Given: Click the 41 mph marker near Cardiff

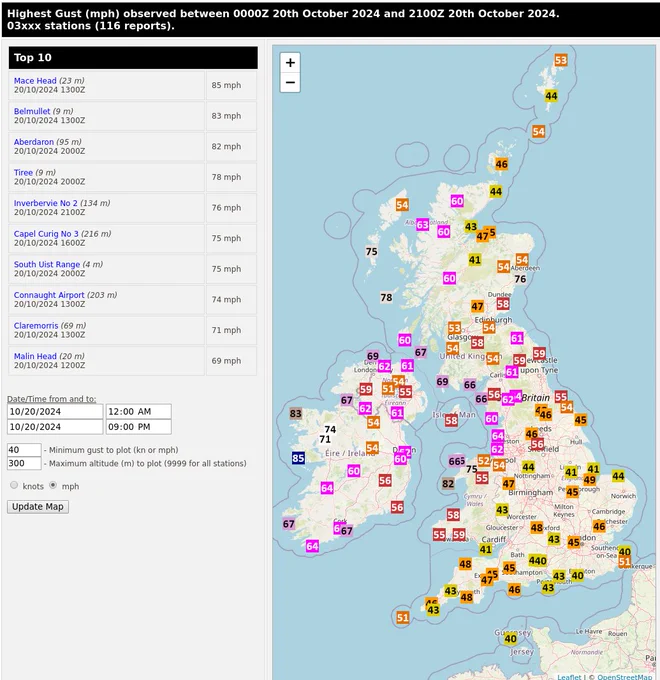Looking at the screenshot, I should click(x=485, y=549).
